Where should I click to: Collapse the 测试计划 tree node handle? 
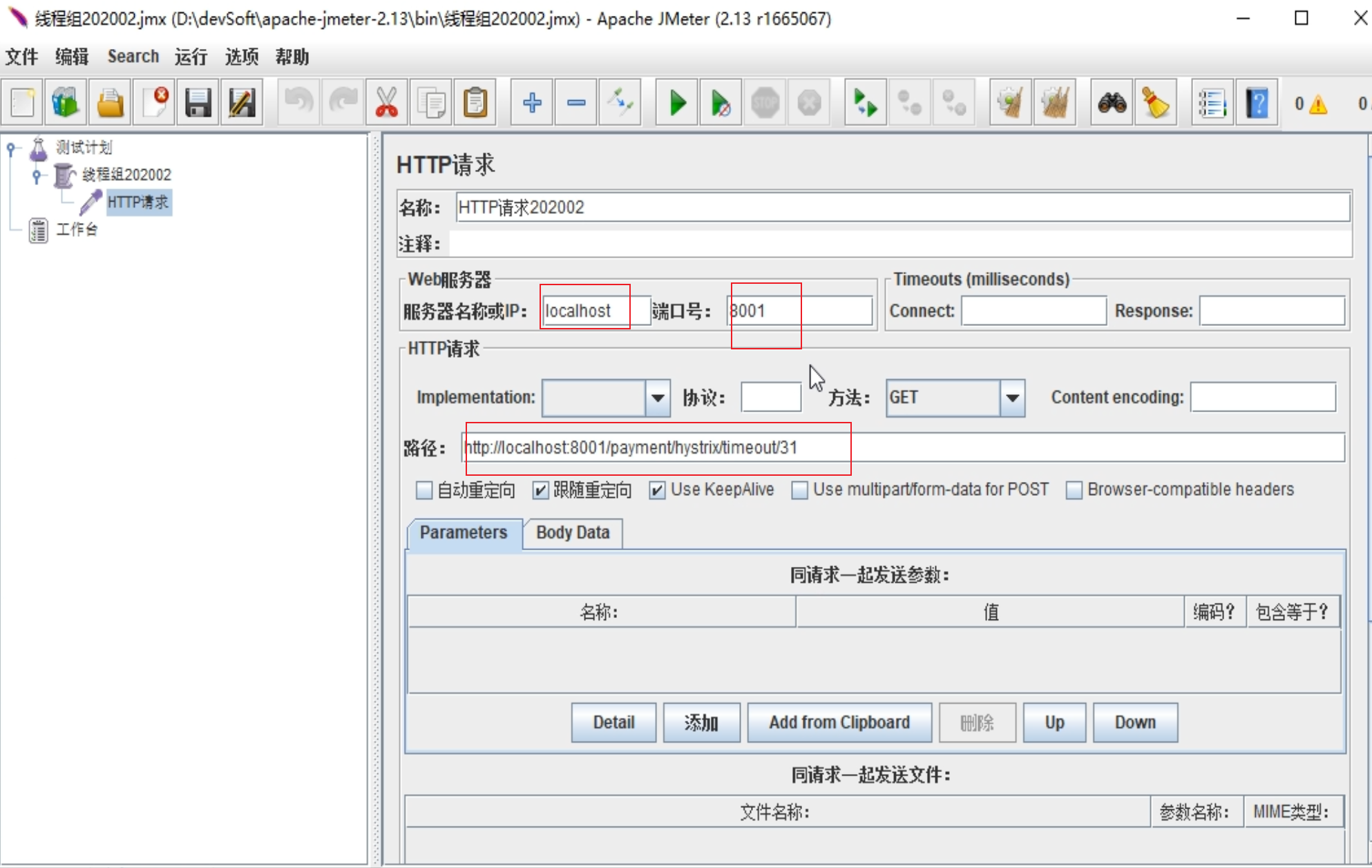pos(11,148)
